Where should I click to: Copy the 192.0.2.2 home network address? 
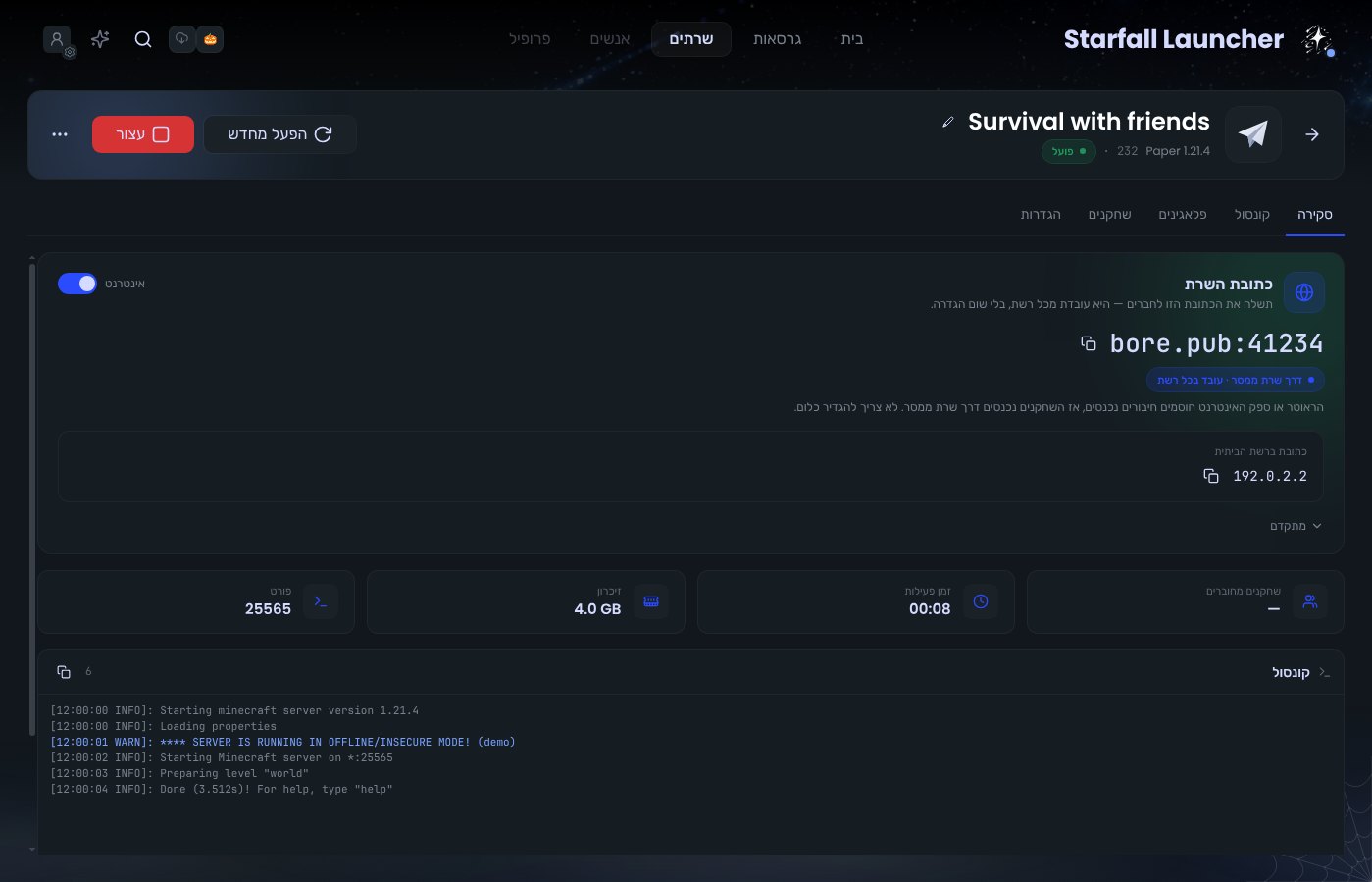tap(1211, 476)
